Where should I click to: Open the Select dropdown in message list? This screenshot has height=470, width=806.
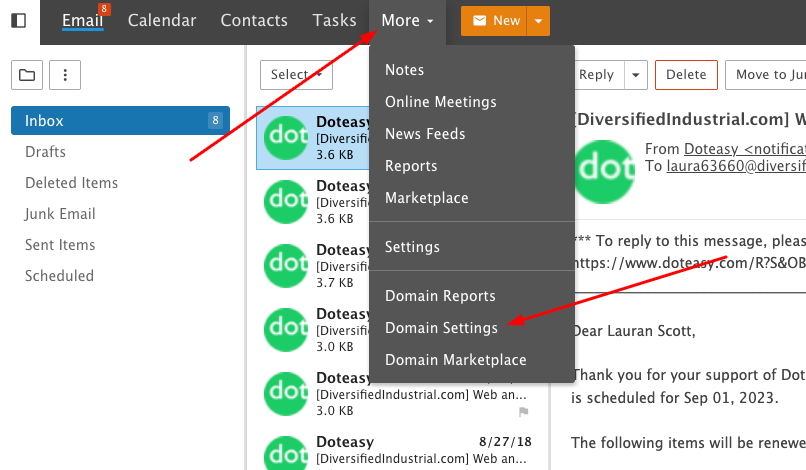pos(296,74)
